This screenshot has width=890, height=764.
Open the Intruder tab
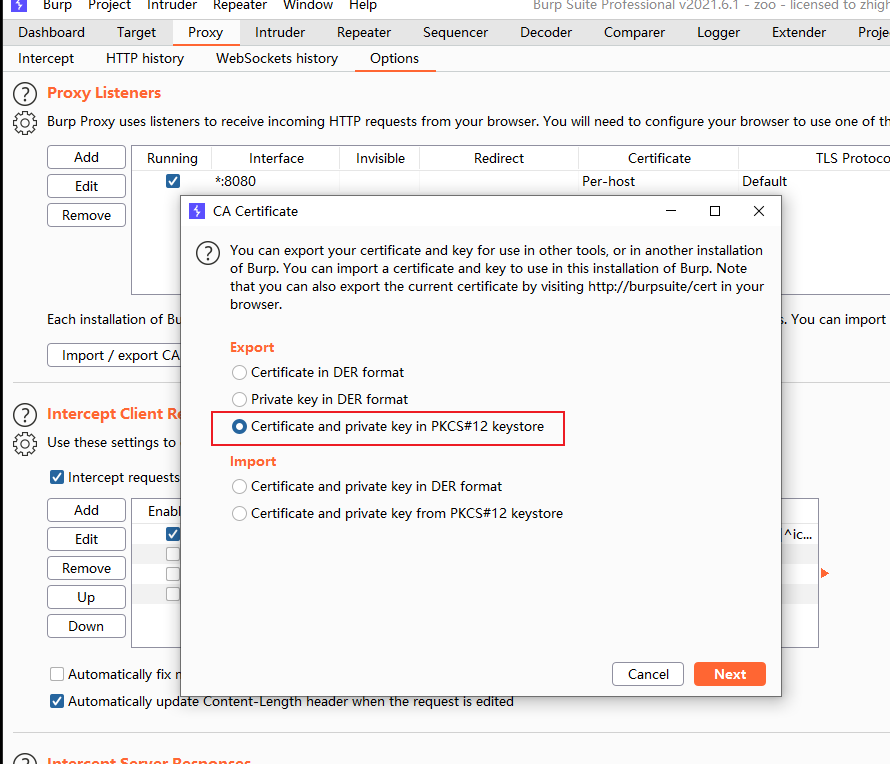click(280, 32)
